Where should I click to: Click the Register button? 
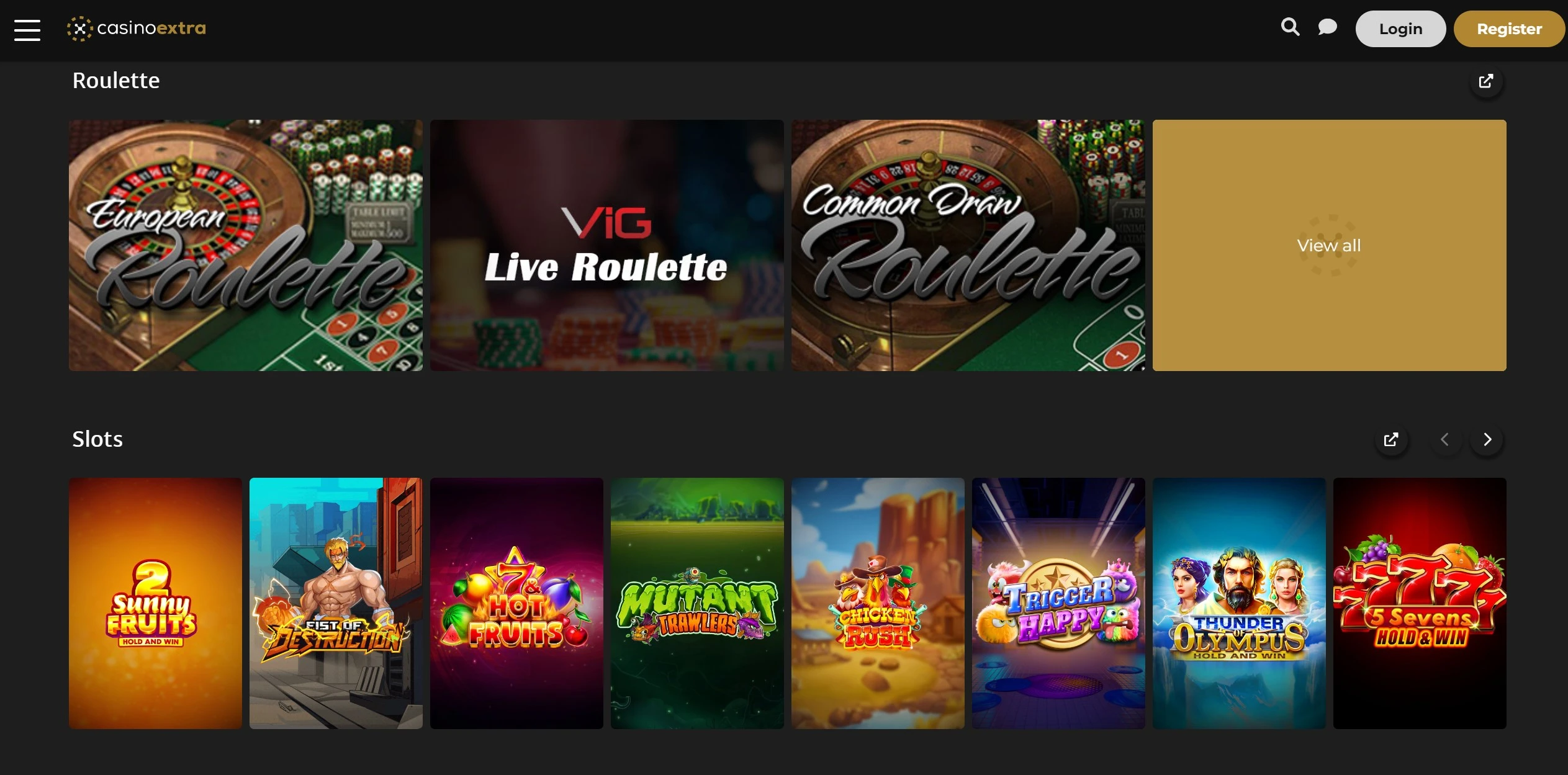coord(1509,29)
